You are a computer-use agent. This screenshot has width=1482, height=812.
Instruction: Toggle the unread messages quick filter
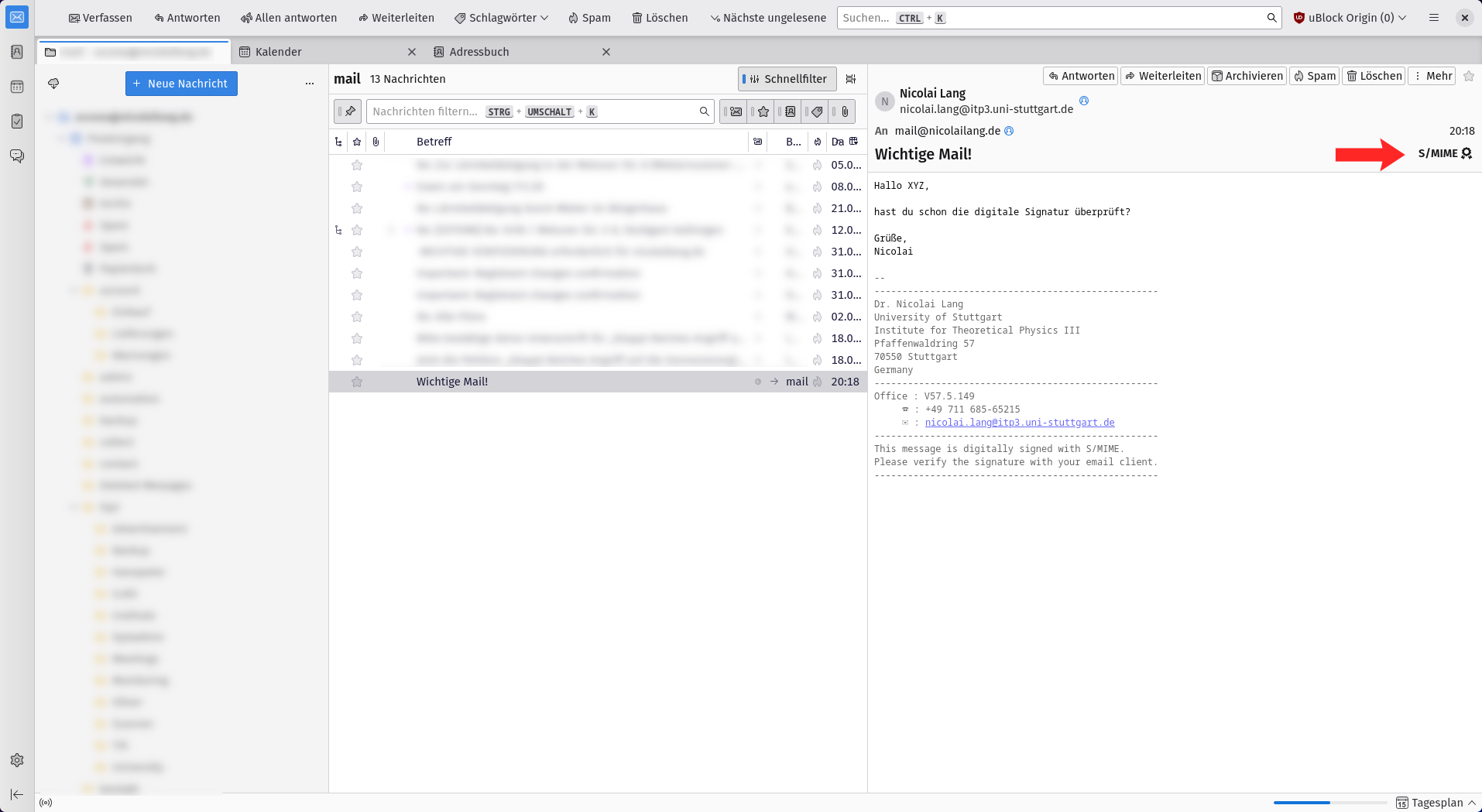(x=734, y=111)
